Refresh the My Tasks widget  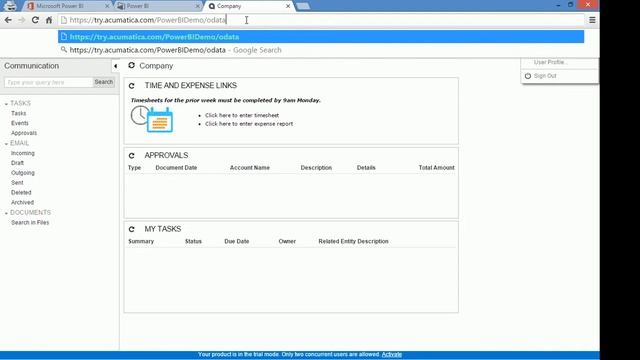[x=131, y=229]
